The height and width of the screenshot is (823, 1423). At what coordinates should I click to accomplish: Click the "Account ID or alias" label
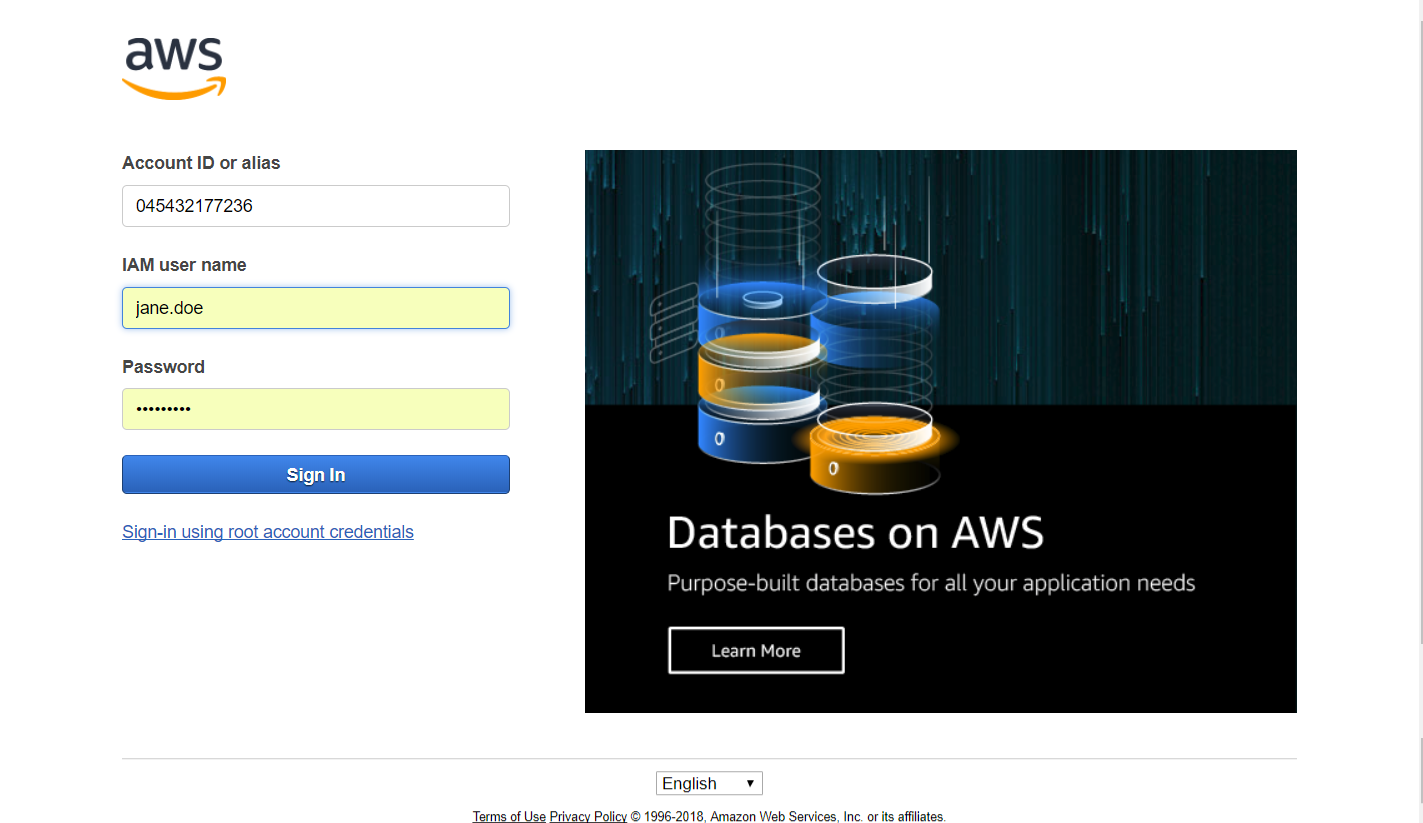pos(201,163)
